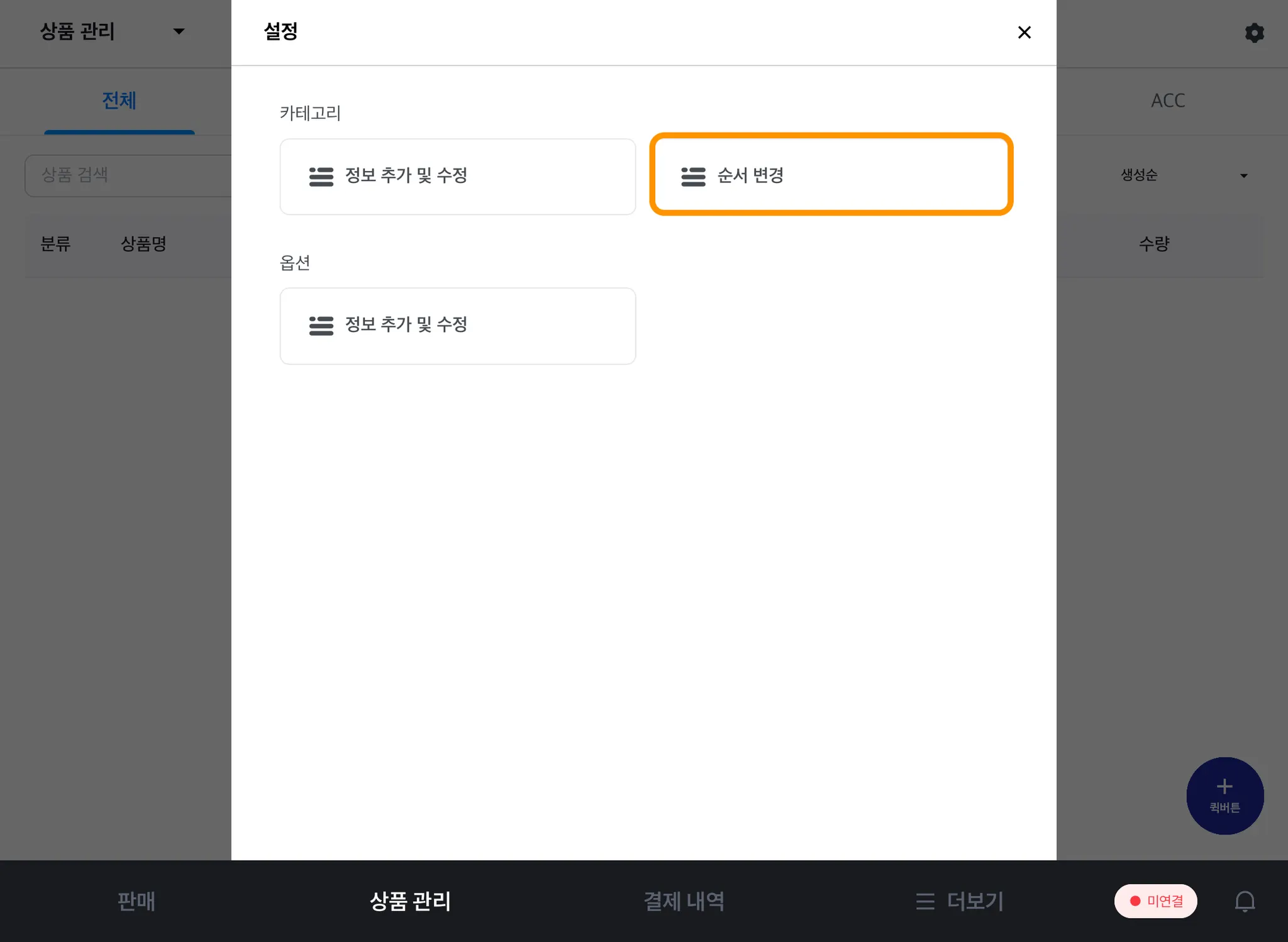This screenshot has height=942, width=1288.
Task: Click the hamburger icon next to 더보기
Action: click(x=924, y=901)
